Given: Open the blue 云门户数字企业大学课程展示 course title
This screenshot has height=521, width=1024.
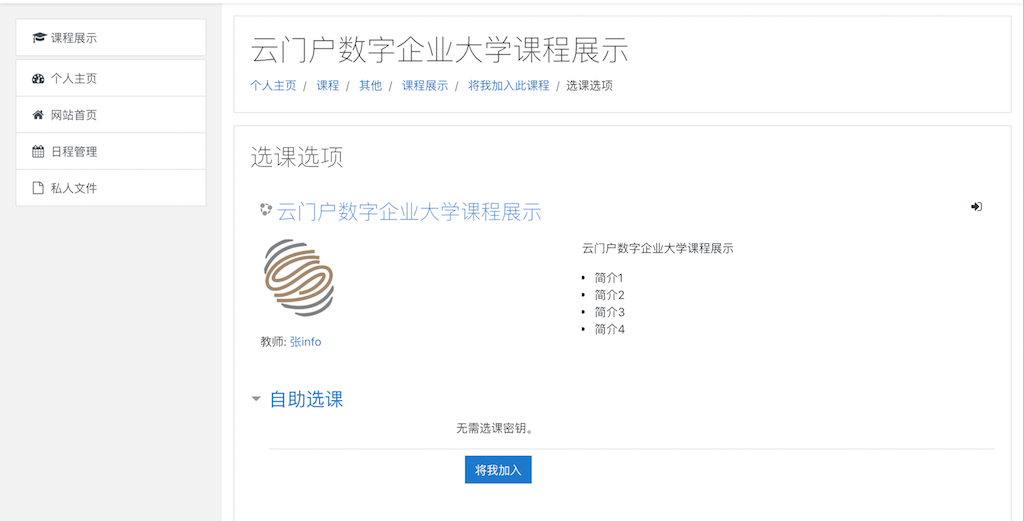Looking at the screenshot, I should 409,212.
